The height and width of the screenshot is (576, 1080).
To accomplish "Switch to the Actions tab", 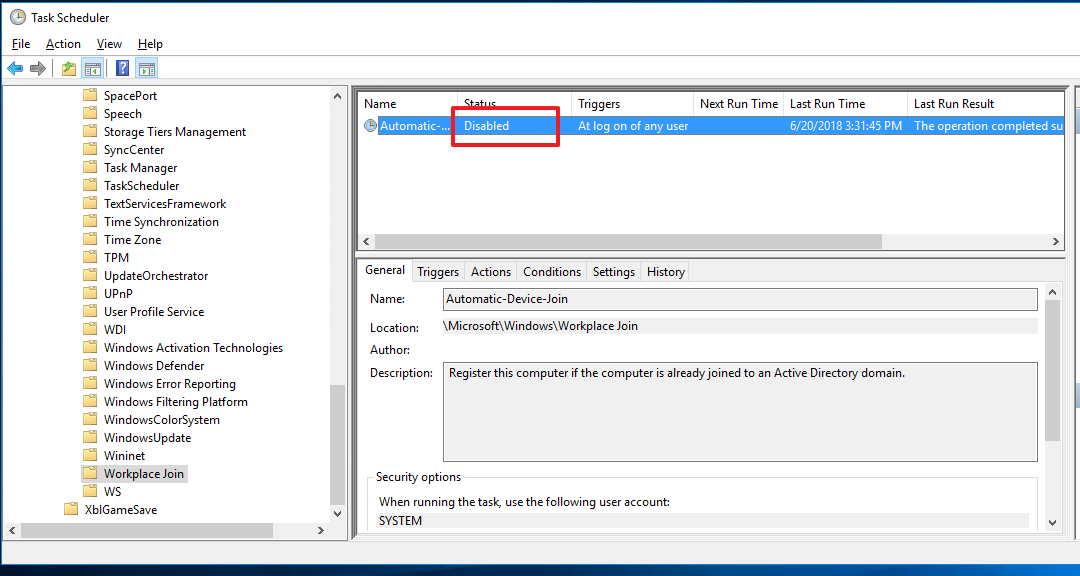I will click(491, 271).
